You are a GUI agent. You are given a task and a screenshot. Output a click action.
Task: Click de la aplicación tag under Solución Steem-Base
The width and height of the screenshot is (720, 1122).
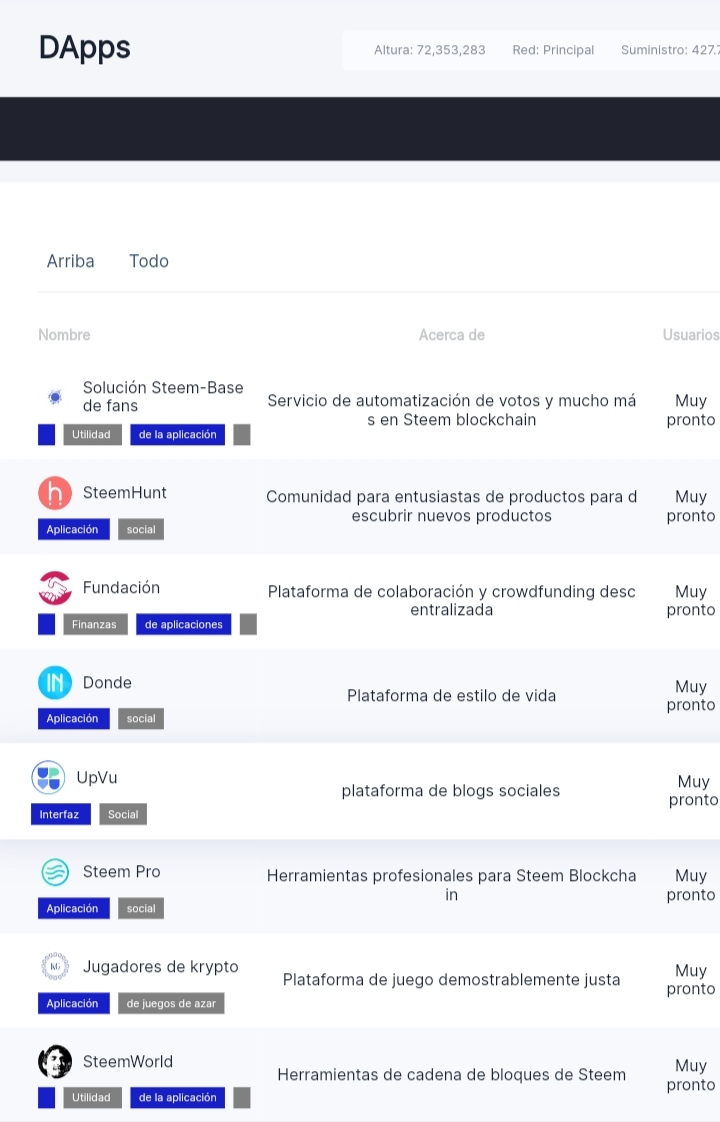pyautogui.click(x=177, y=435)
